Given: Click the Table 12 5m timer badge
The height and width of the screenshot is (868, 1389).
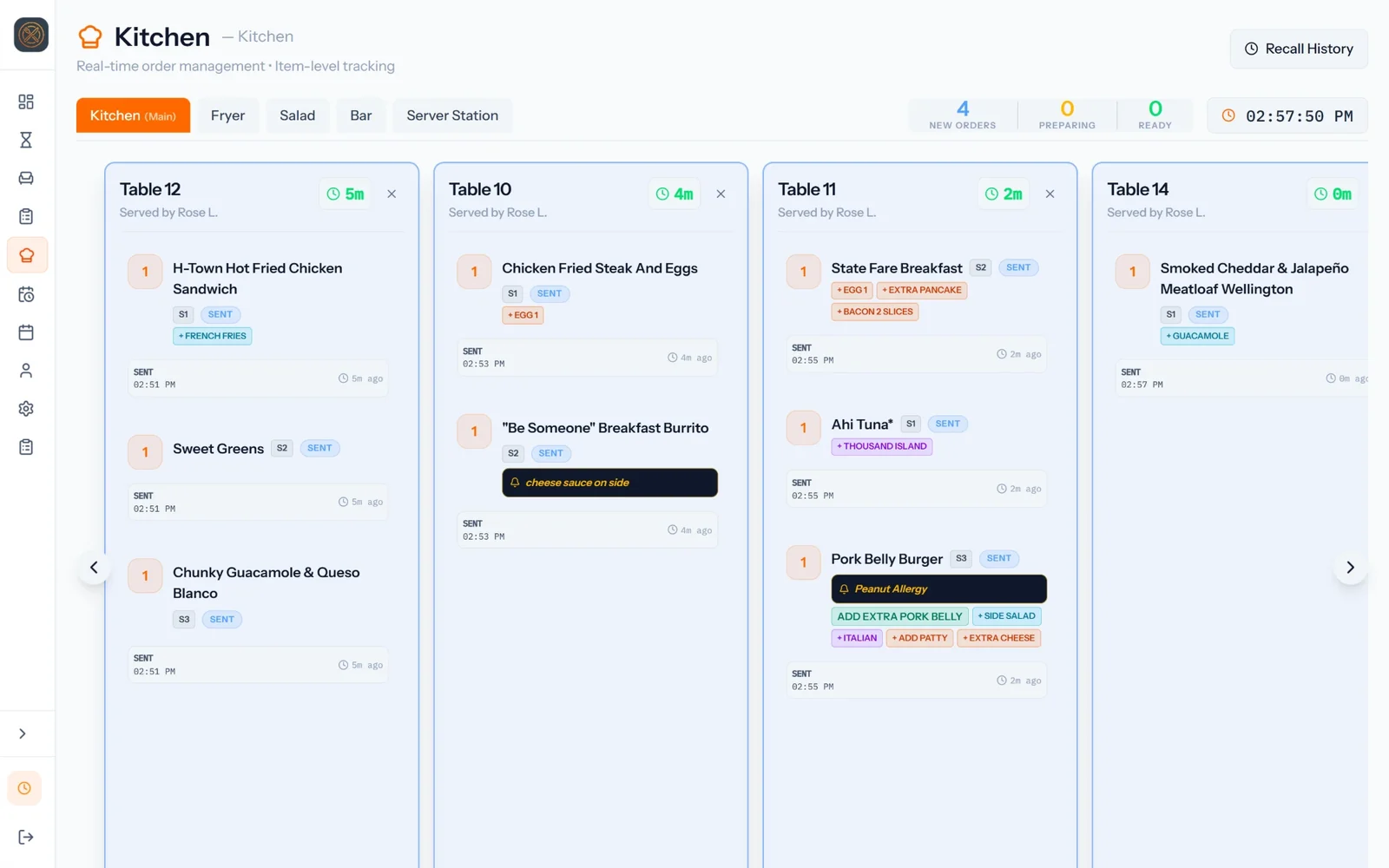Looking at the screenshot, I should [346, 194].
